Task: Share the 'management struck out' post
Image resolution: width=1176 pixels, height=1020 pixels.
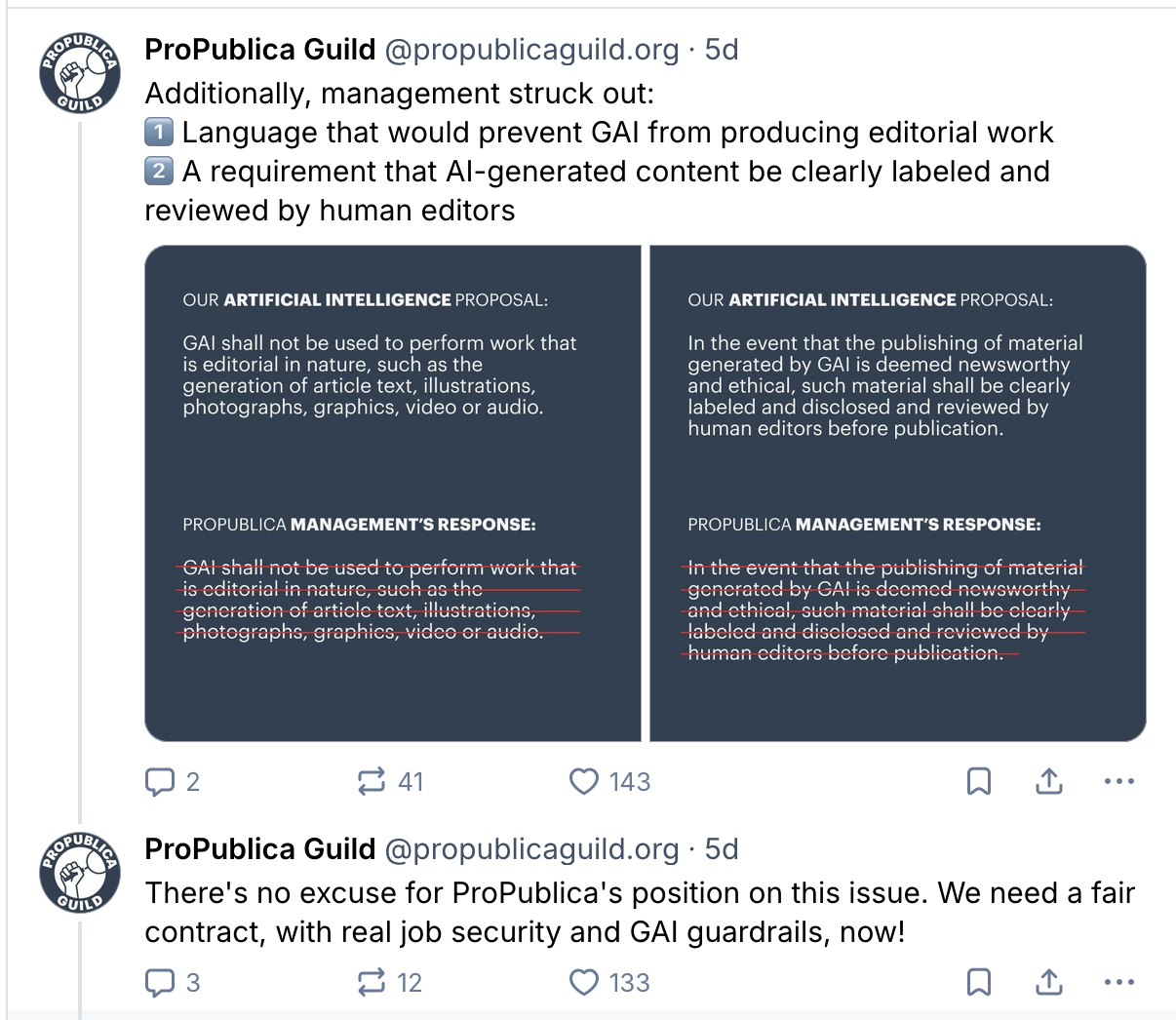Action: [1049, 782]
